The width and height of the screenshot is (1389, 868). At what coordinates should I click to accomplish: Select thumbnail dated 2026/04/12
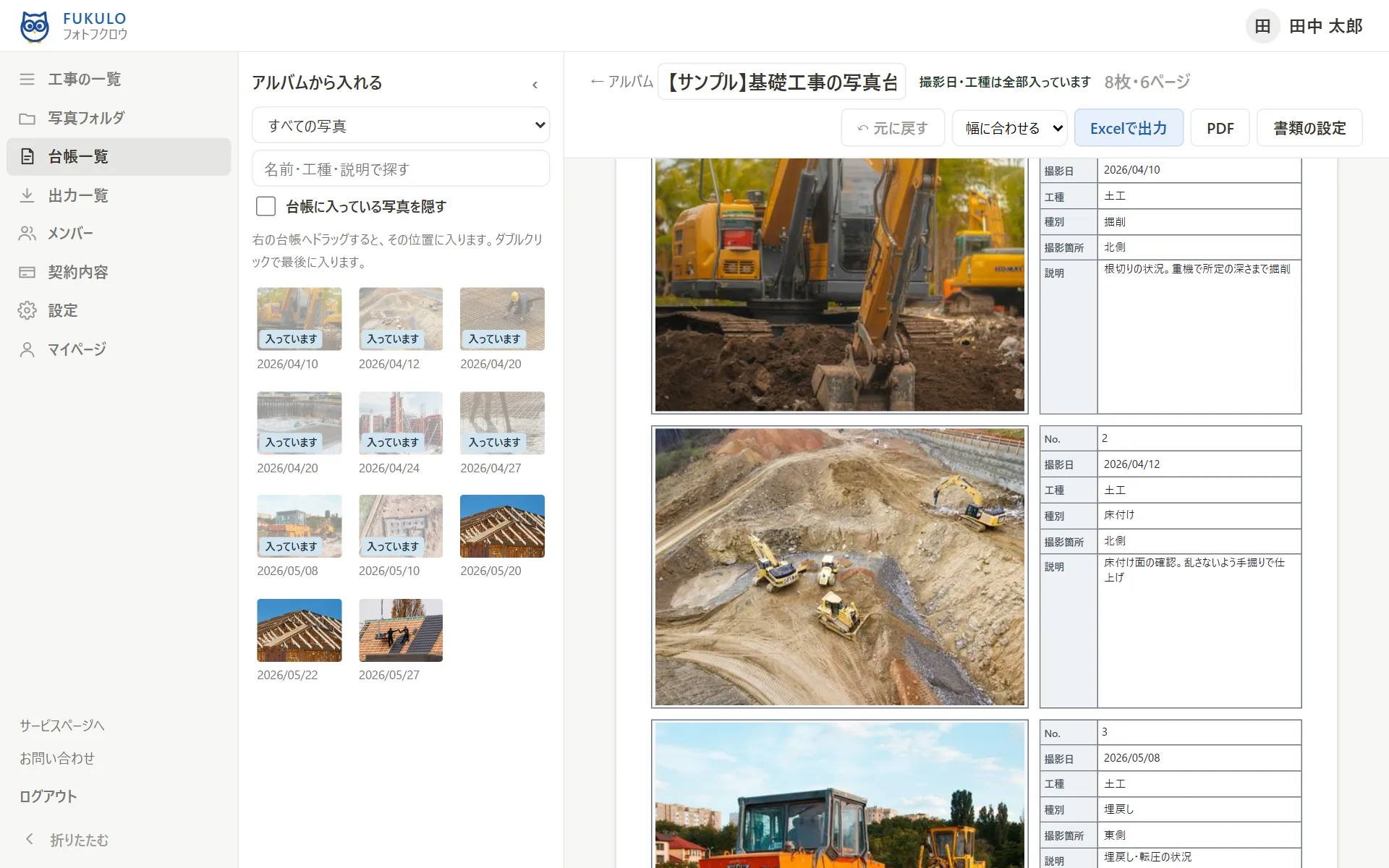[x=401, y=319]
